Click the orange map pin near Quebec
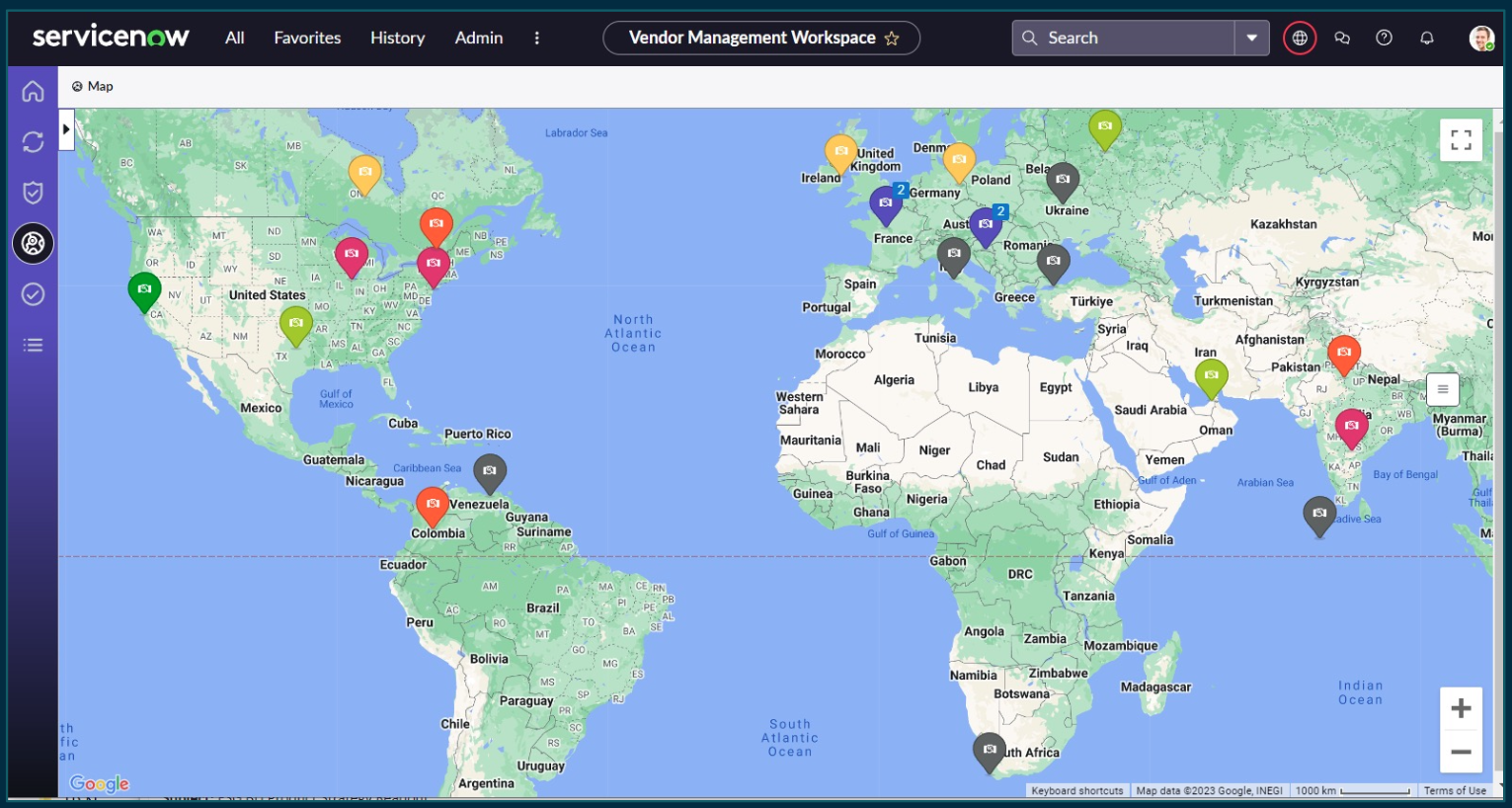Screen dimensions: 1512x808 pyautogui.click(x=436, y=226)
